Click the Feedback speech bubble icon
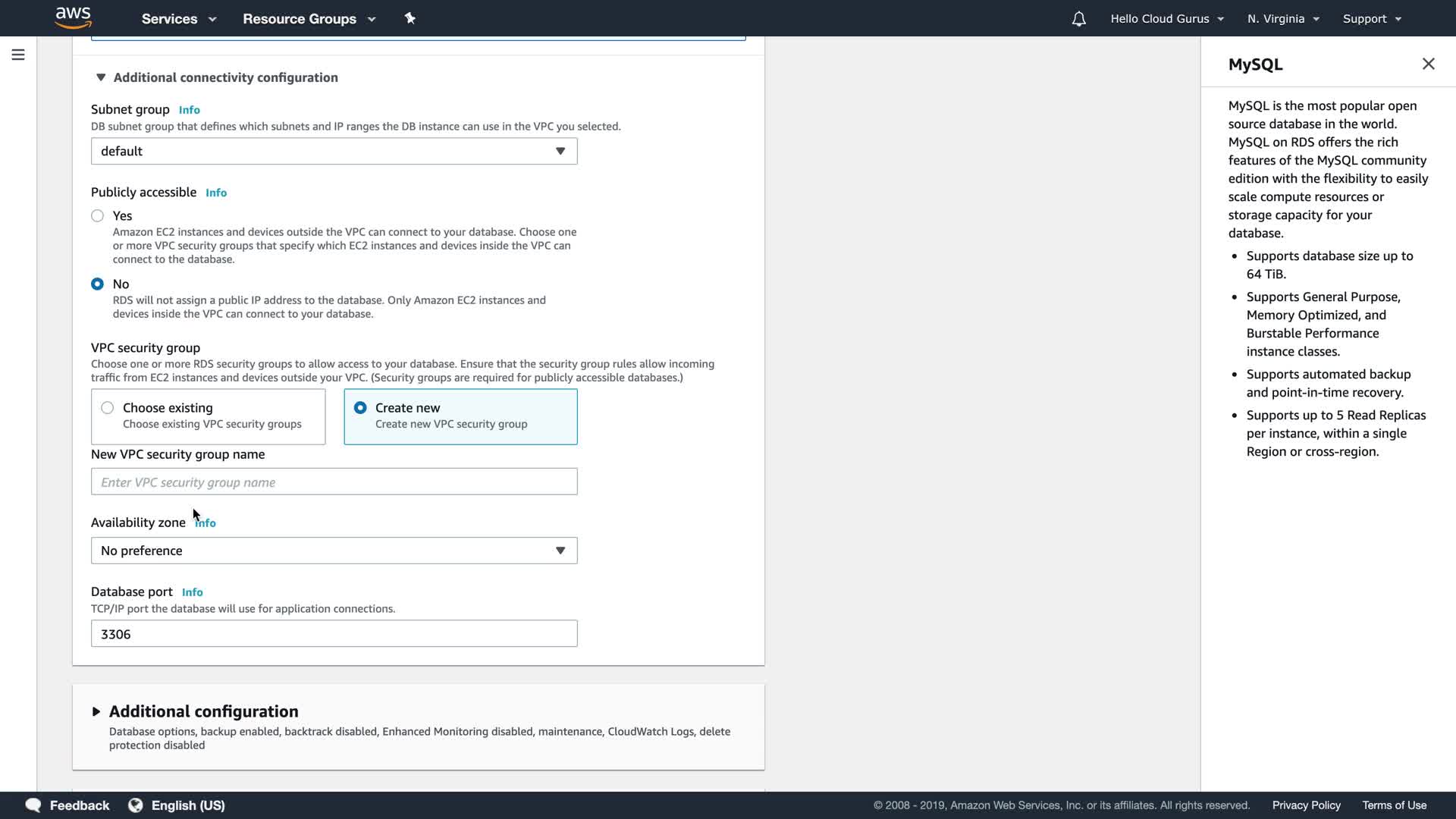 [33, 805]
